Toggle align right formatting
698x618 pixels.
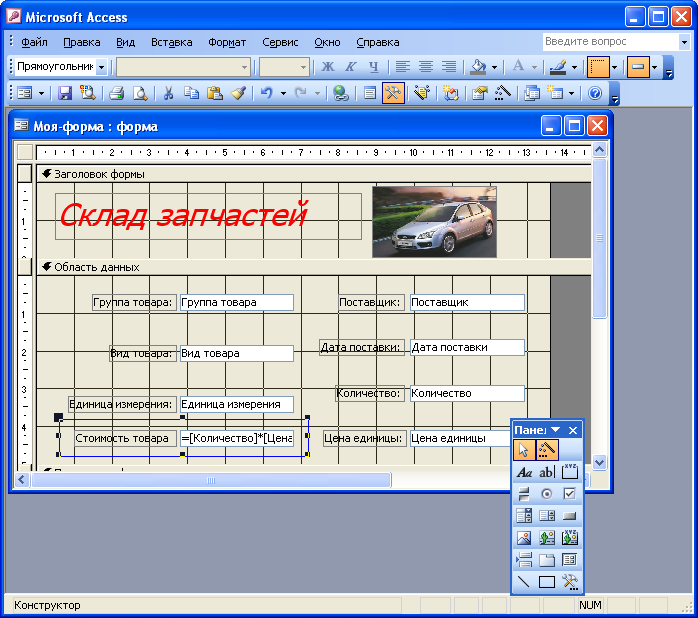(x=449, y=67)
